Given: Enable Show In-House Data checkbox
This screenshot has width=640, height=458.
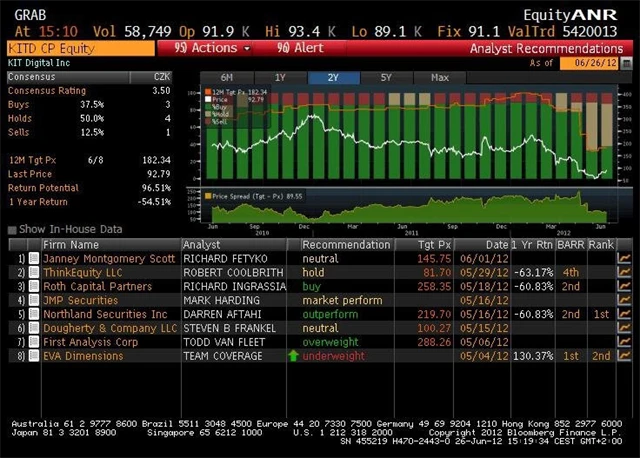Looking at the screenshot, I should tap(13, 230).
